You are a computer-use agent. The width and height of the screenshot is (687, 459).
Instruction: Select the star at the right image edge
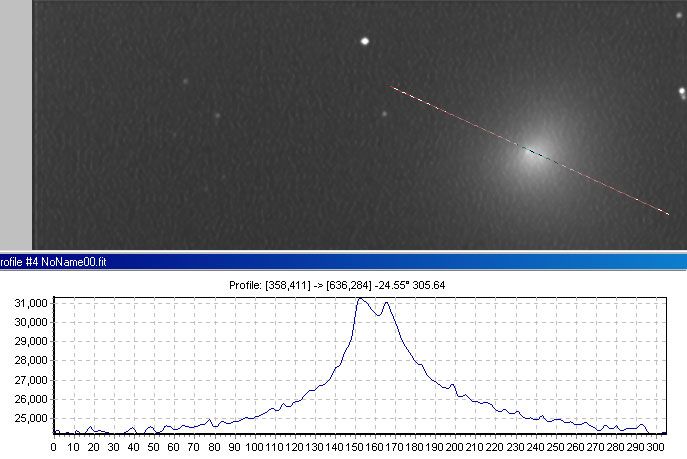tap(682, 92)
